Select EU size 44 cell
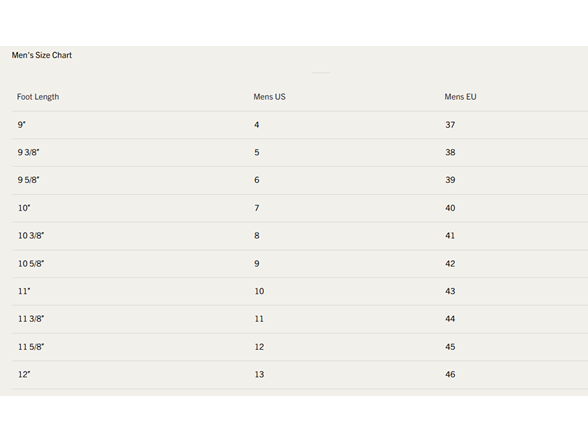Screen dimensions: 588x441 click(450, 319)
